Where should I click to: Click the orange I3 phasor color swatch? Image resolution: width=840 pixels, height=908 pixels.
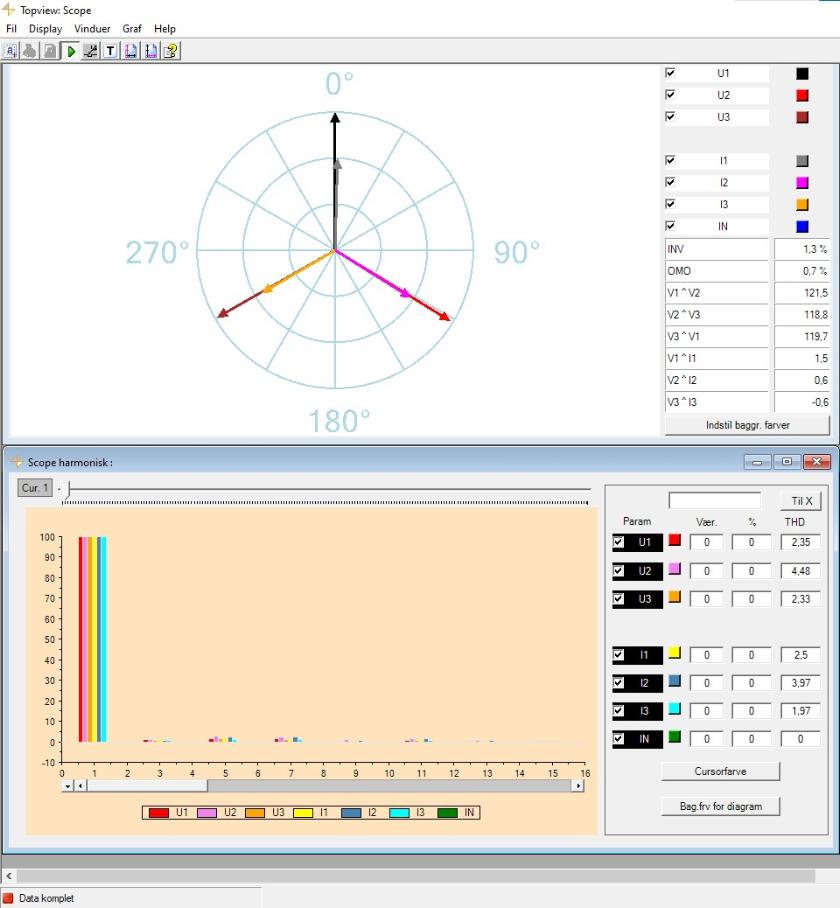[x=802, y=204]
